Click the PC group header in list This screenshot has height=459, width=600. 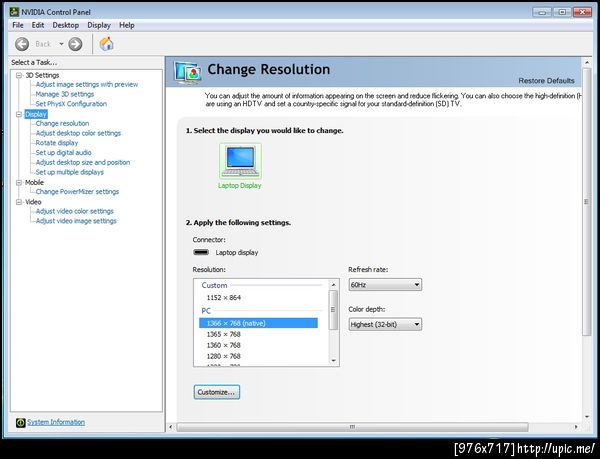(x=206, y=311)
